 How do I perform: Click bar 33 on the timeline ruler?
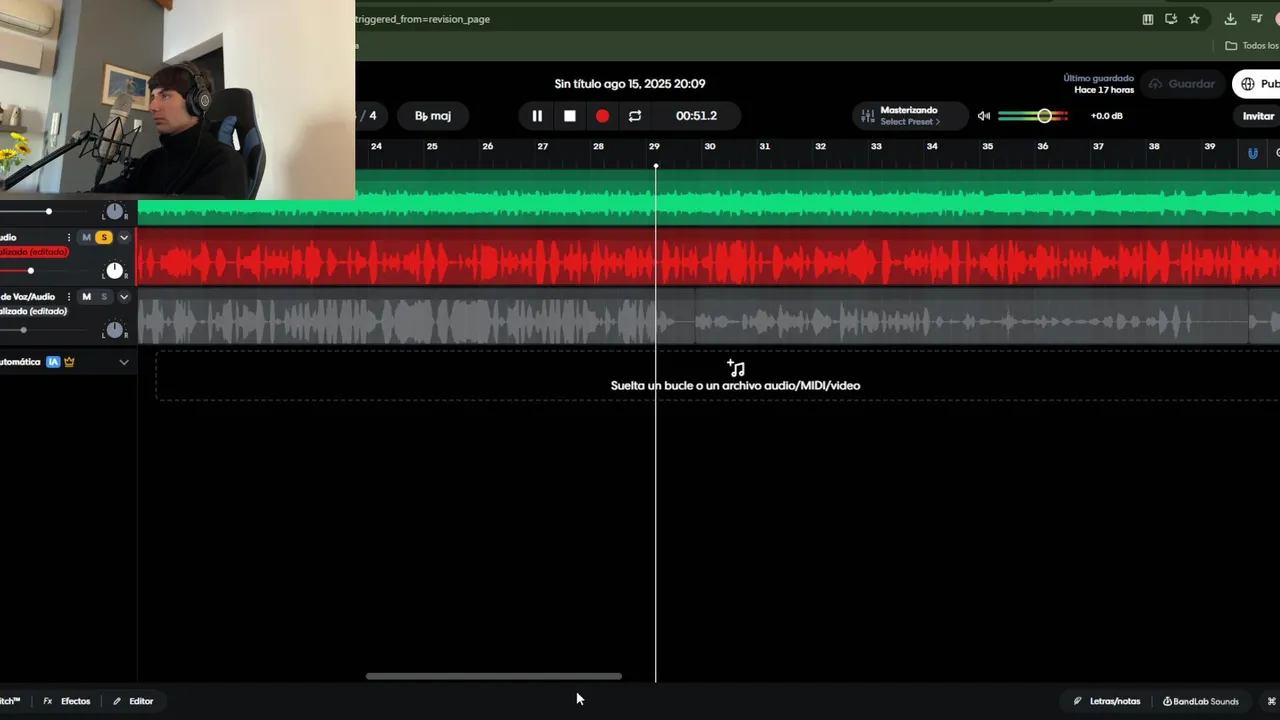(x=876, y=147)
